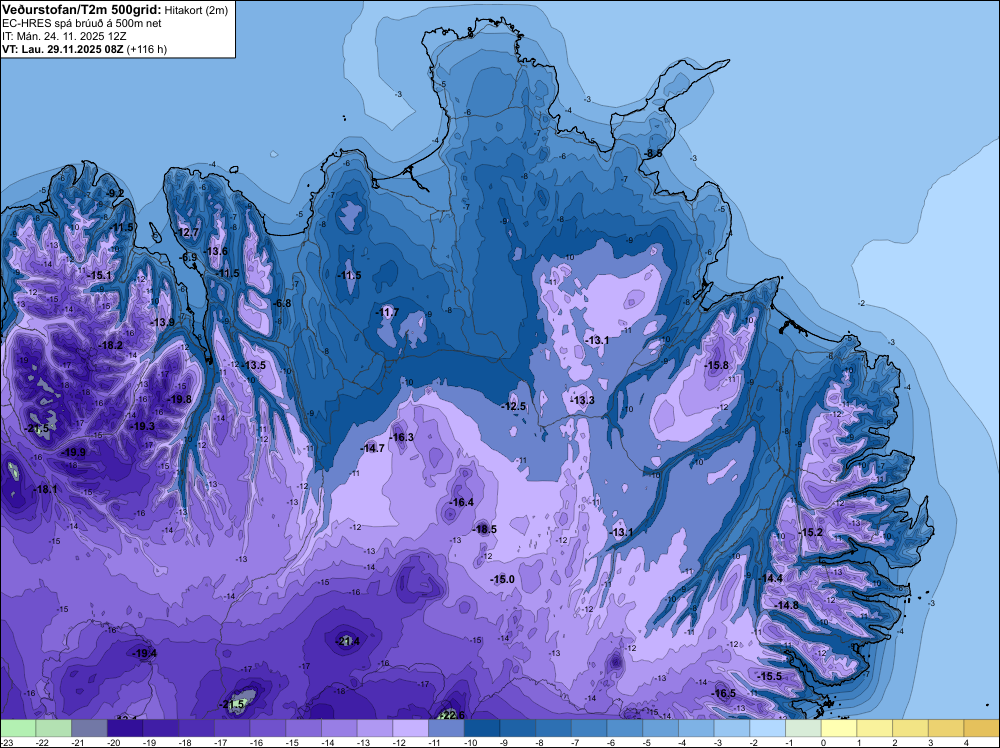Click legend swatch between -12 and -11

click(411, 728)
